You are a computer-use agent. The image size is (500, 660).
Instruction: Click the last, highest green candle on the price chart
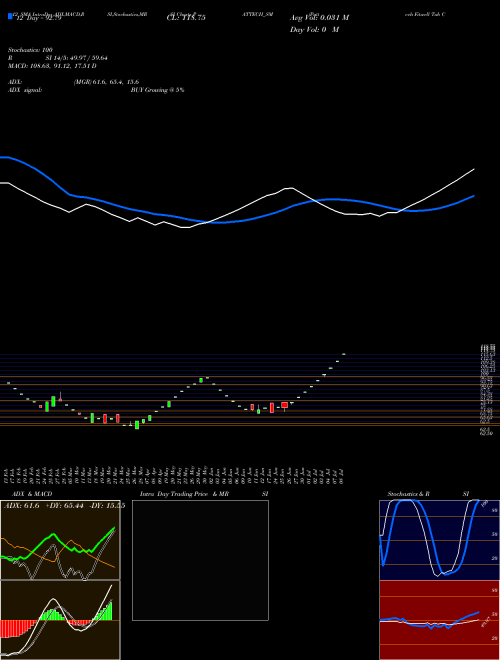[x=343, y=354]
